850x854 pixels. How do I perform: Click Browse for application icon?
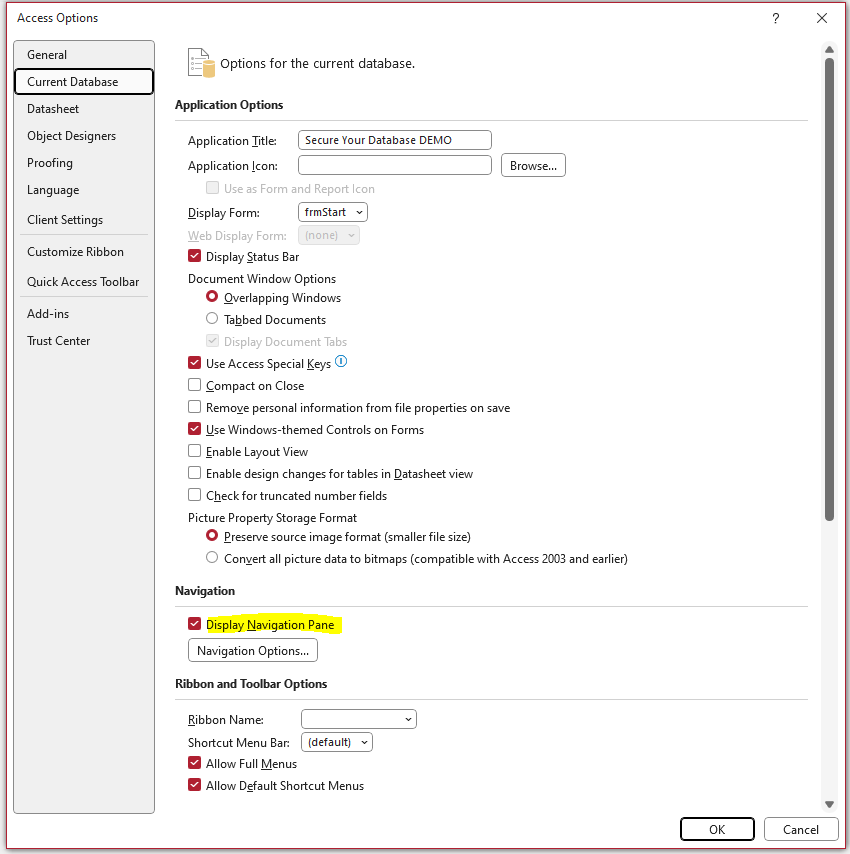533,166
